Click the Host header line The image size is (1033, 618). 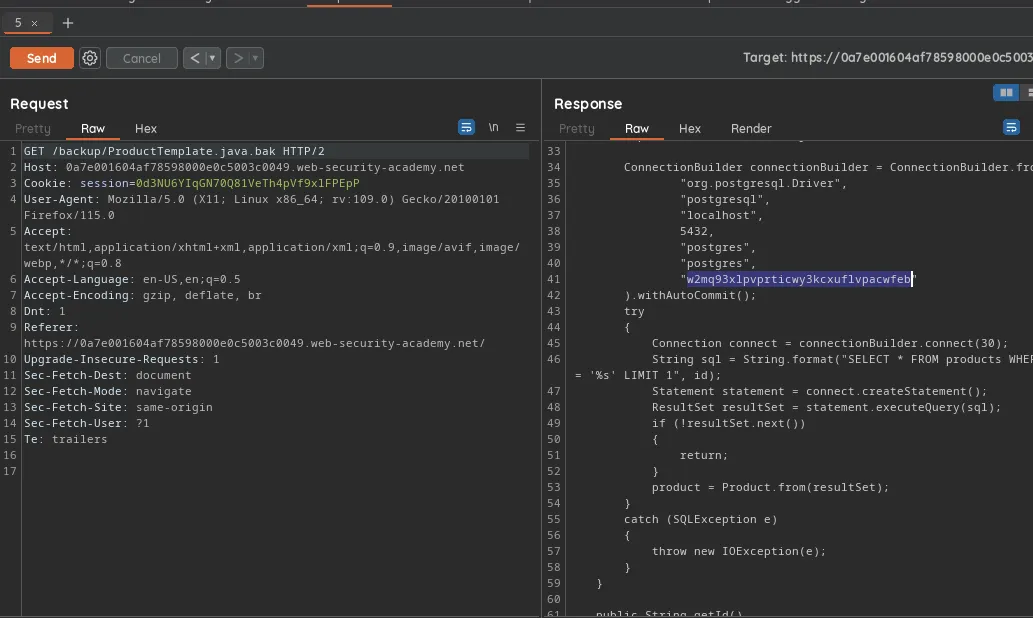point(244,167)
